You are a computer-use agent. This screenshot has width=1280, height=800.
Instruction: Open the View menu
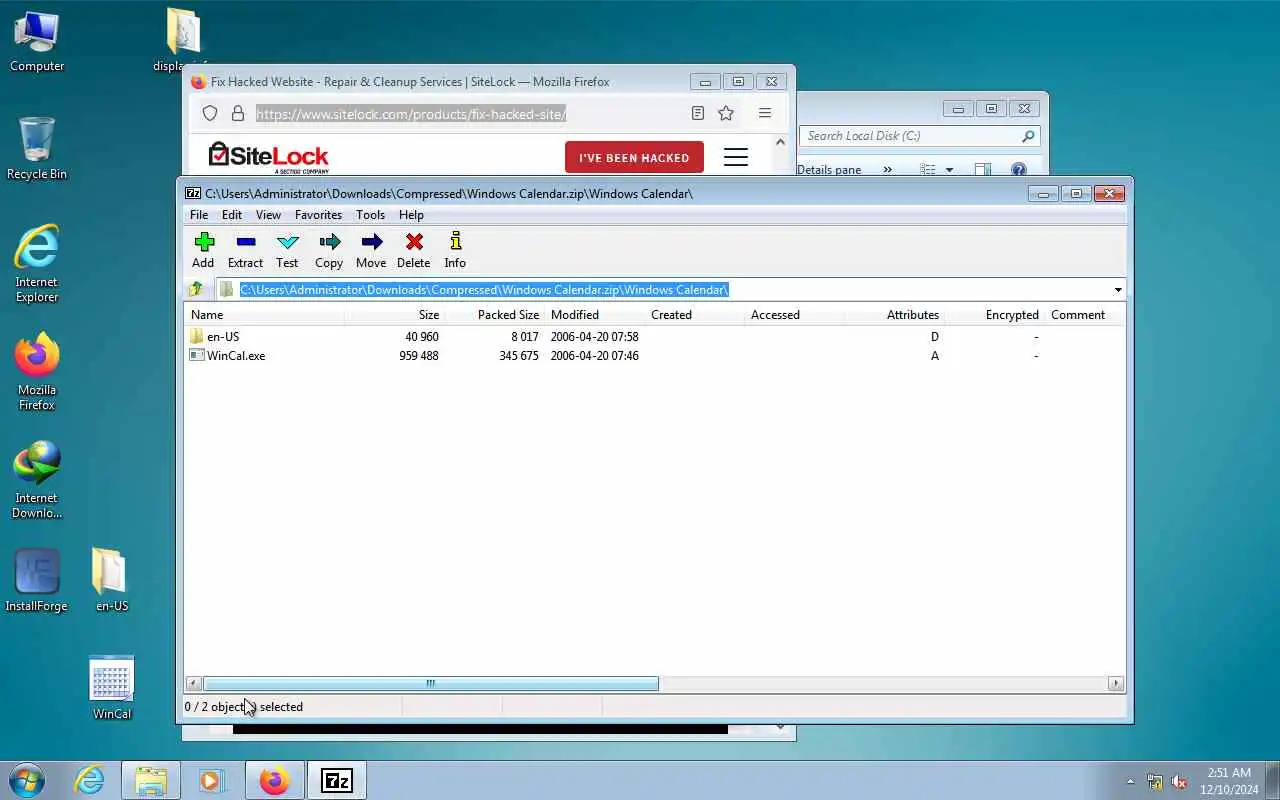click(268, 215)
